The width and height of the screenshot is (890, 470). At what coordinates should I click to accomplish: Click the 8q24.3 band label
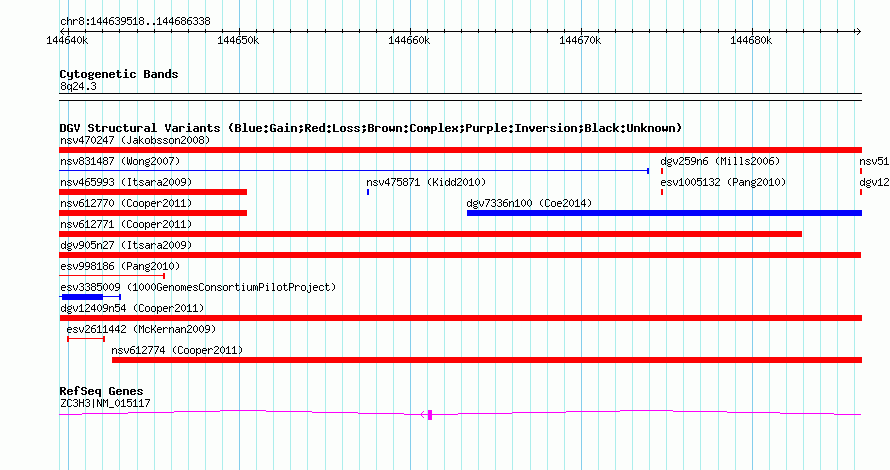coord(78,86)
